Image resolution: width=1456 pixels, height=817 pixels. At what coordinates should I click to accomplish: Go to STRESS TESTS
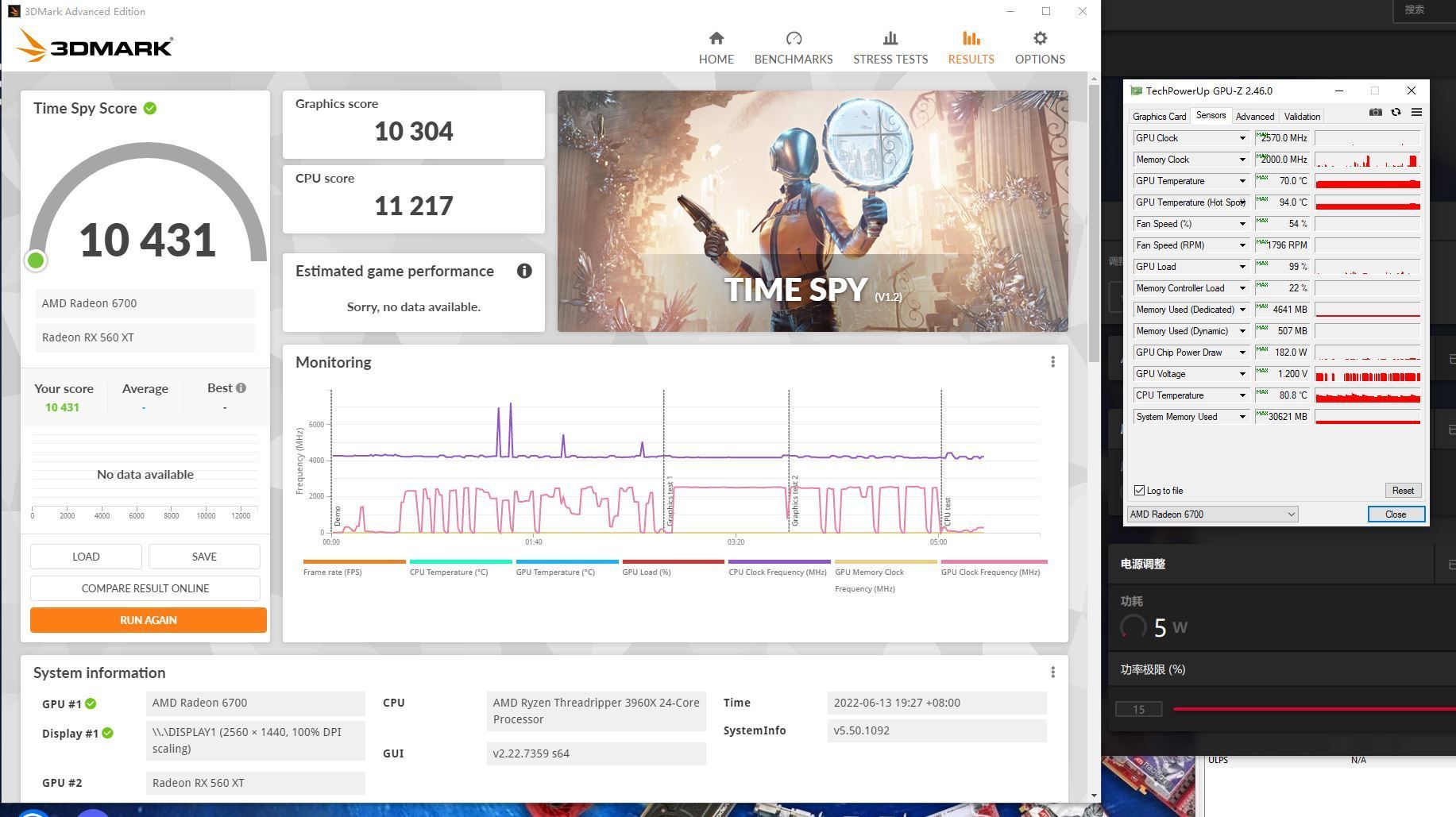click(x=890, y=48)
